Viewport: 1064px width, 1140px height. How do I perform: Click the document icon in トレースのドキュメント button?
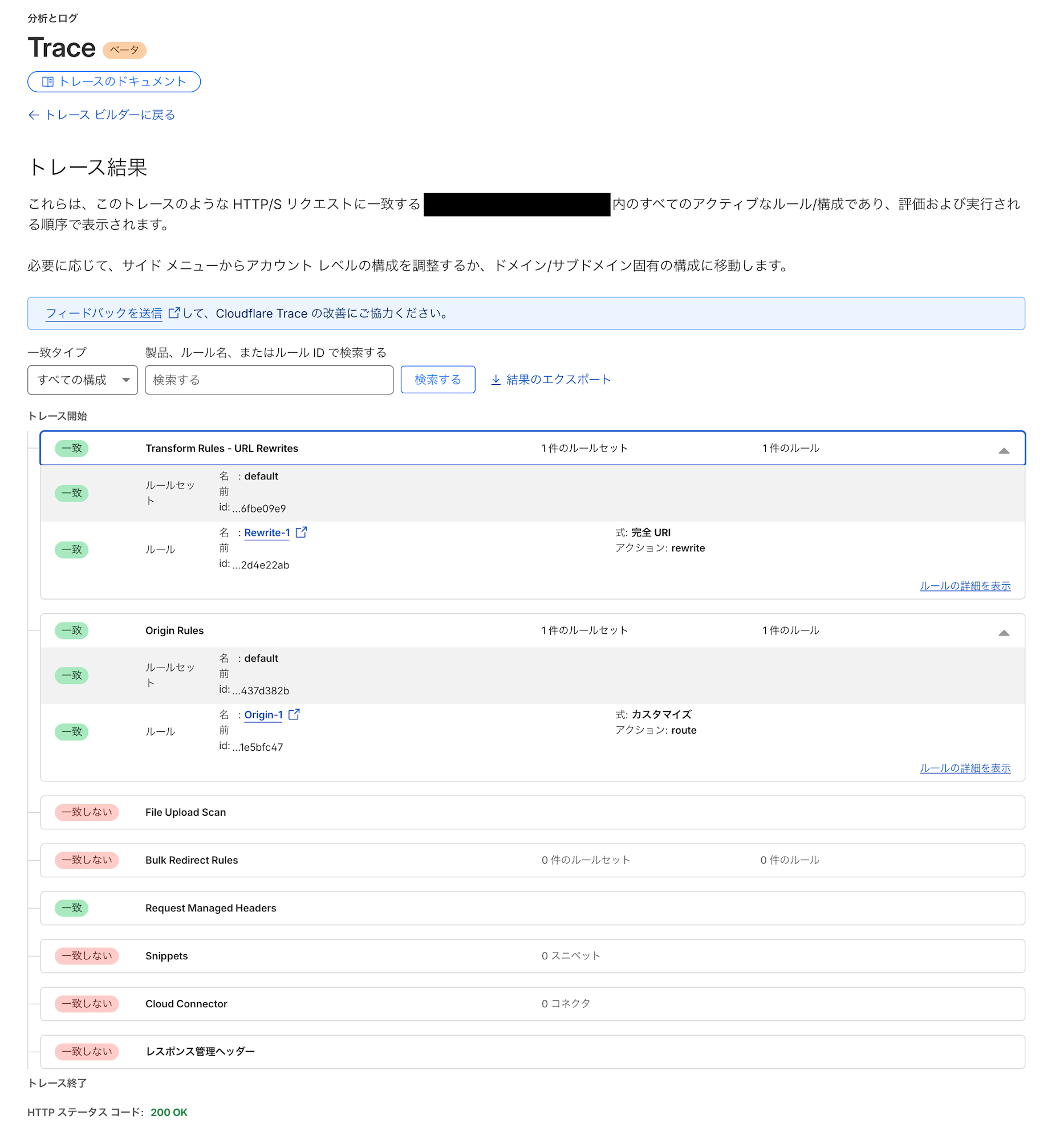[49, 82]
